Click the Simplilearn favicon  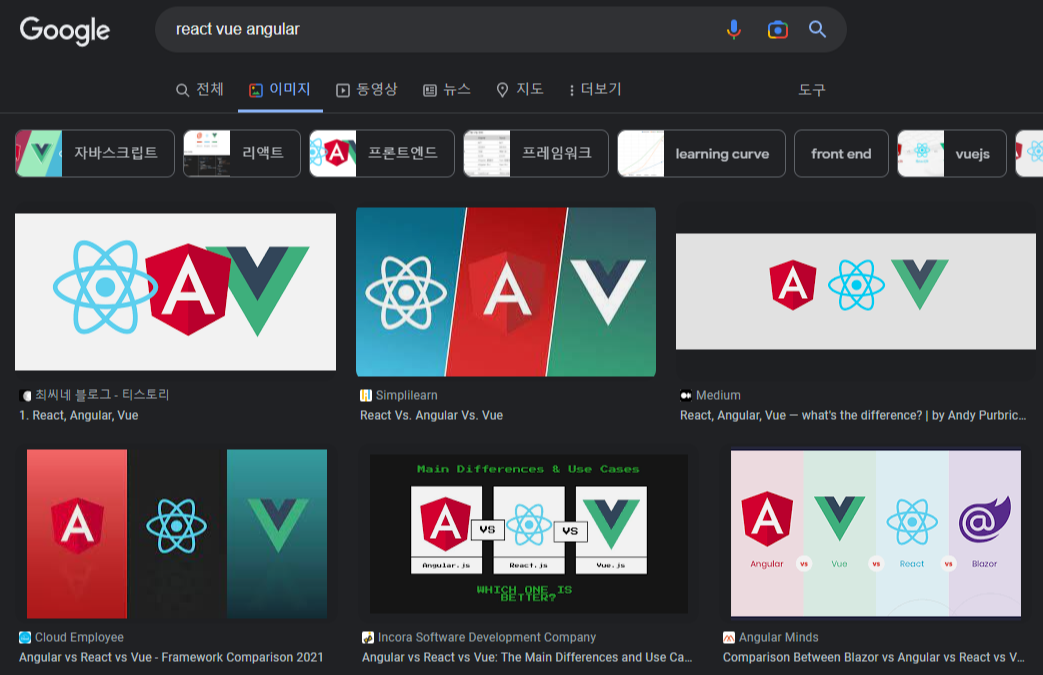coord(366,396)
